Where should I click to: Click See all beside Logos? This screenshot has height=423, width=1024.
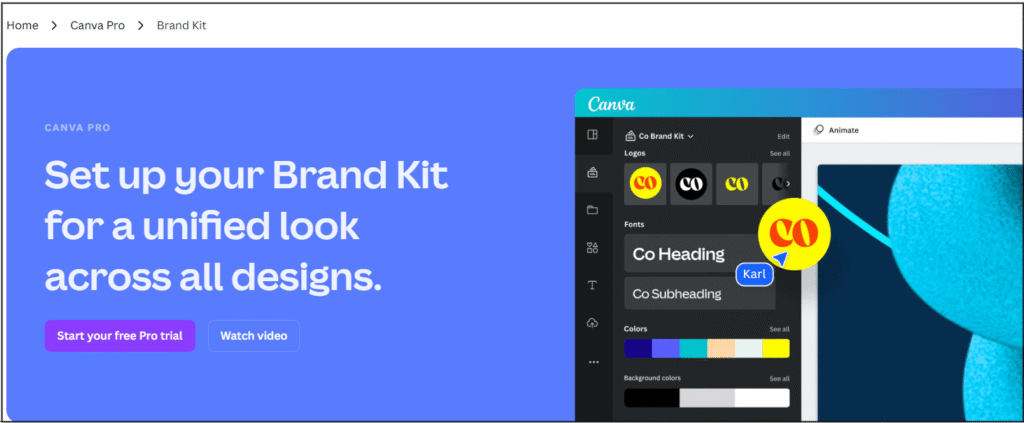[779, 153]
